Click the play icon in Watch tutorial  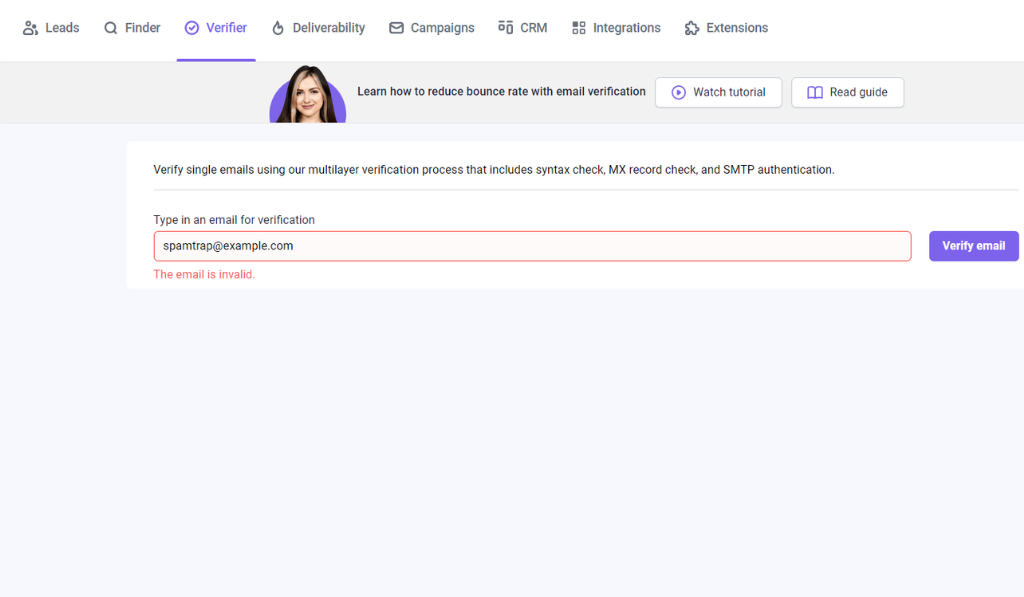coord(679,93)
